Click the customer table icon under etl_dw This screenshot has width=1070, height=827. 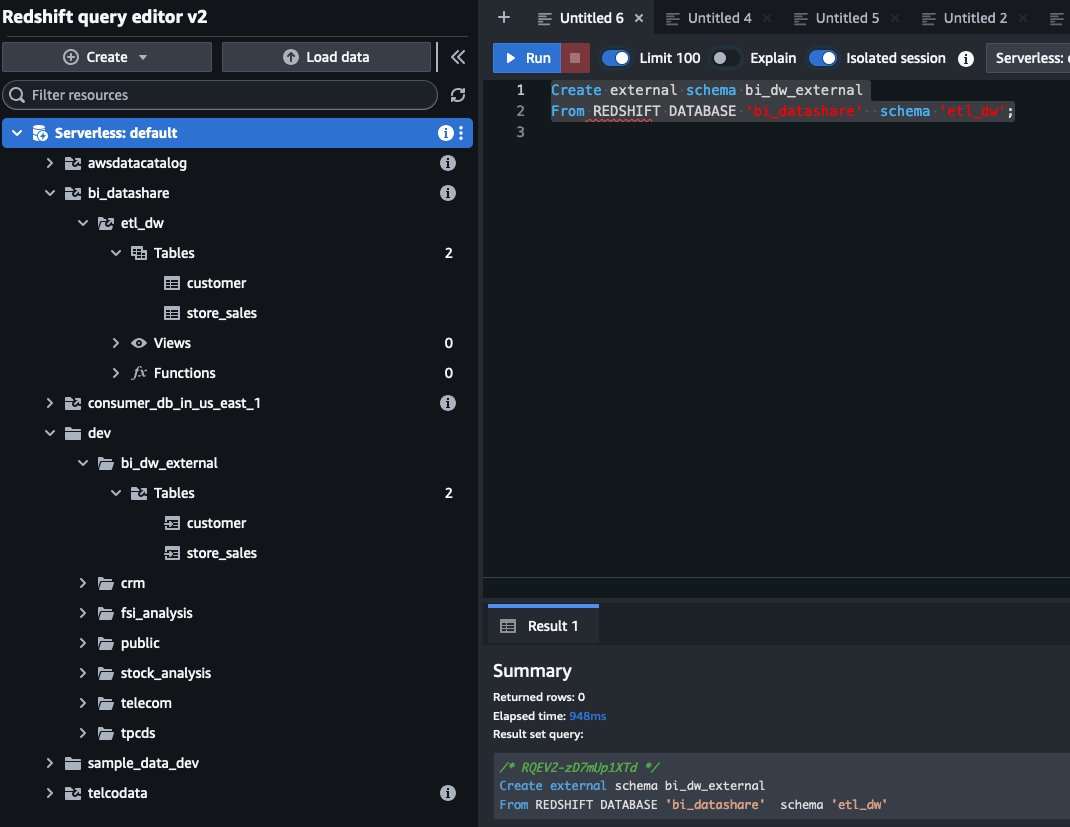pos(172,283)
